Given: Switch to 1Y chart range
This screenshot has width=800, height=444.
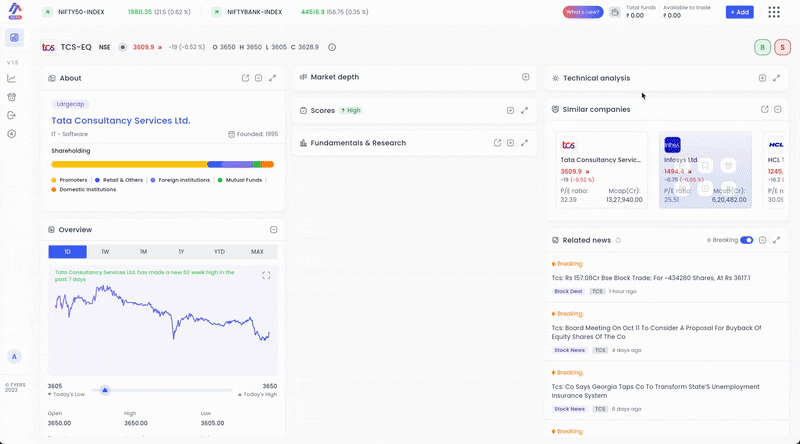Looking at the screenshot, I should coord(181,252).
